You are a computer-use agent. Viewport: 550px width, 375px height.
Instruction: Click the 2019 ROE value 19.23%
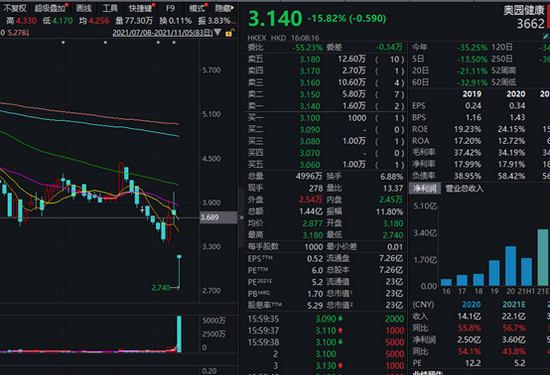(468, 129)
